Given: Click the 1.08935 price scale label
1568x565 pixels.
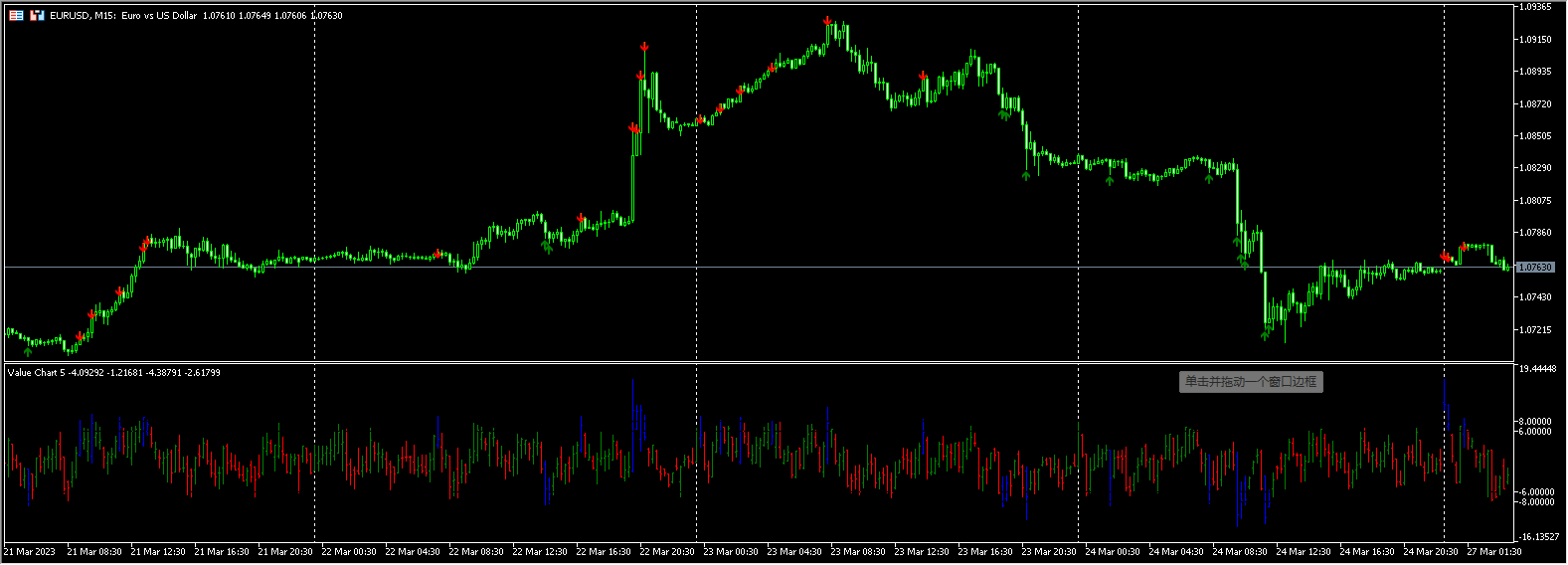Looking at the screenshot, I should pyautogui.click(x=1535, y=72).
